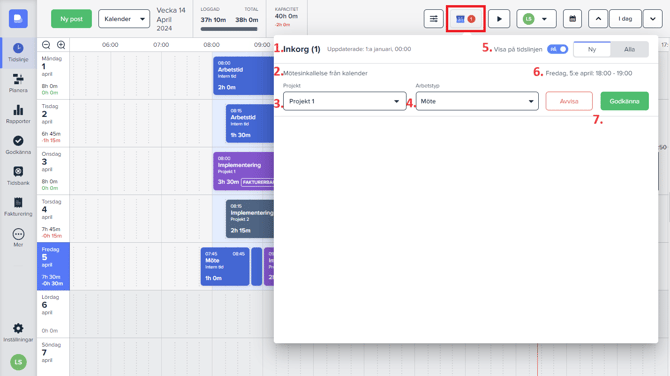Open Monday 08:00 Arbetstid entry
Screen dimensions: 670x376
click(x=244, y=76)
